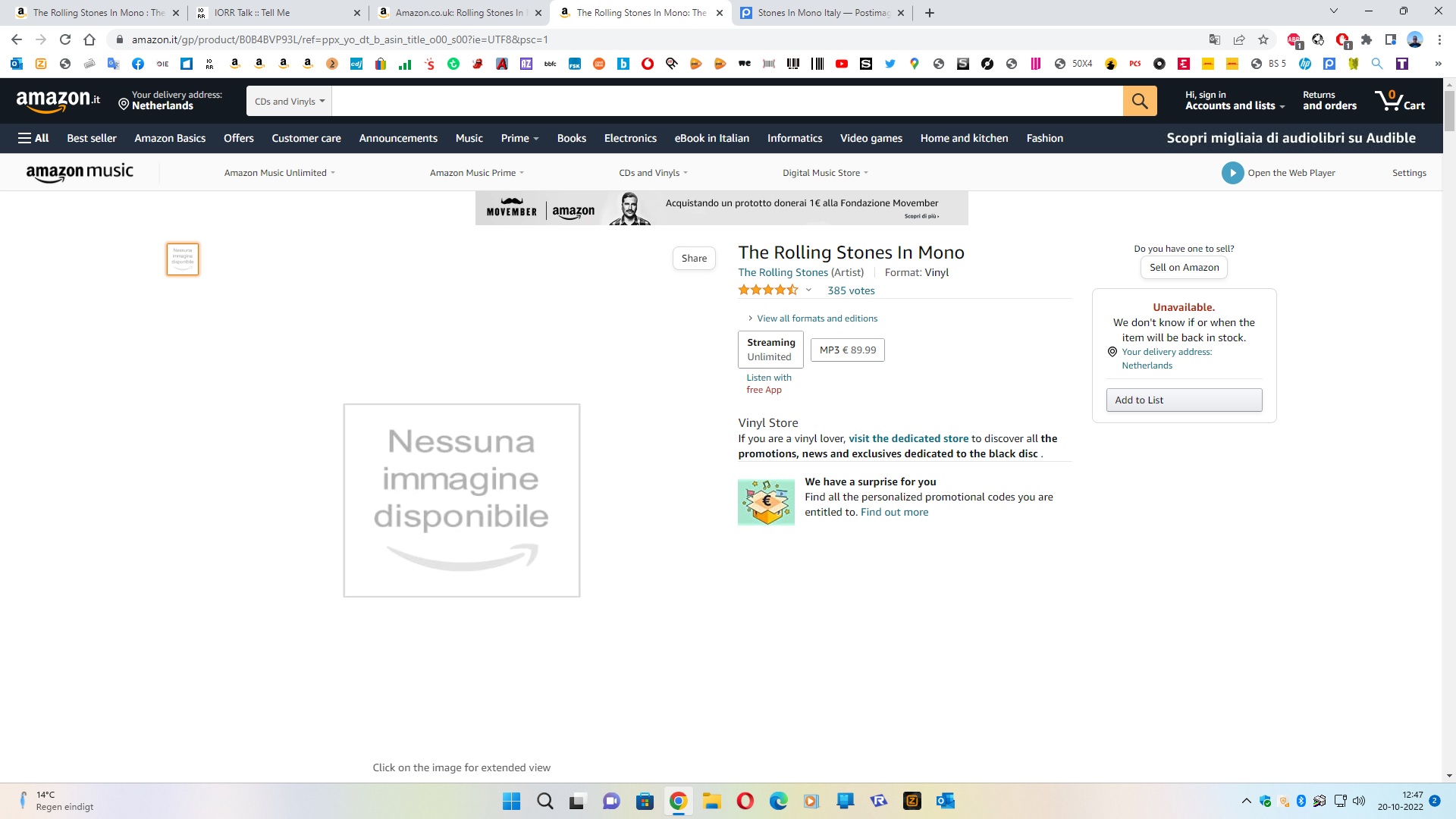Open the Facebook bookmark icon

pyautogui.click(x=138, y=64)
